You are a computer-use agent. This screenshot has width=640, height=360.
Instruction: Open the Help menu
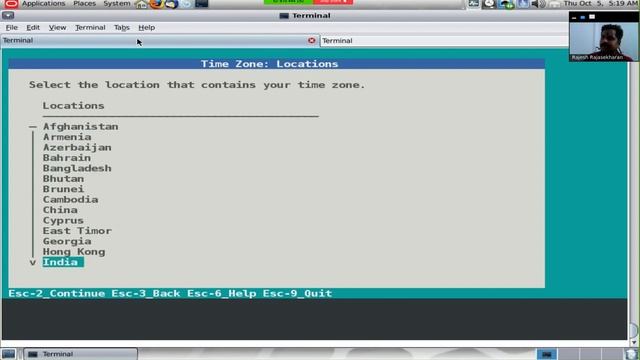tap(146, 27)
